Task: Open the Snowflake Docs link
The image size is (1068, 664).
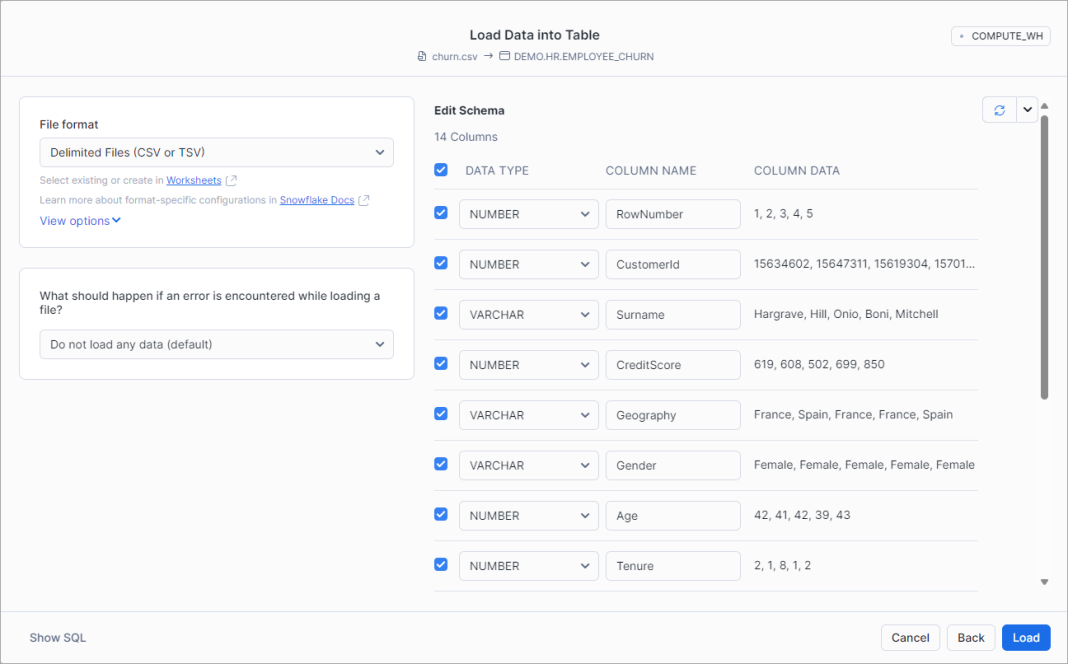Action: pos(317,200)
